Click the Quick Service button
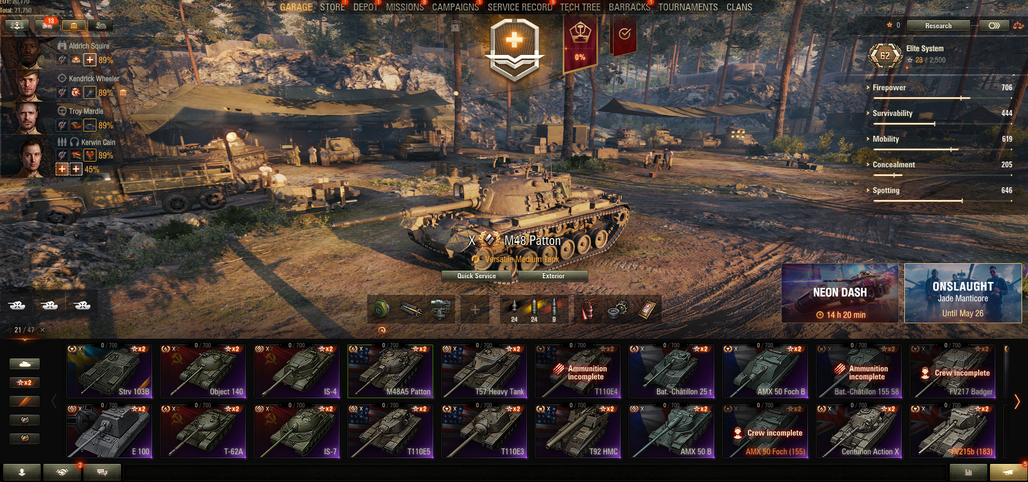 pos(478,276)
